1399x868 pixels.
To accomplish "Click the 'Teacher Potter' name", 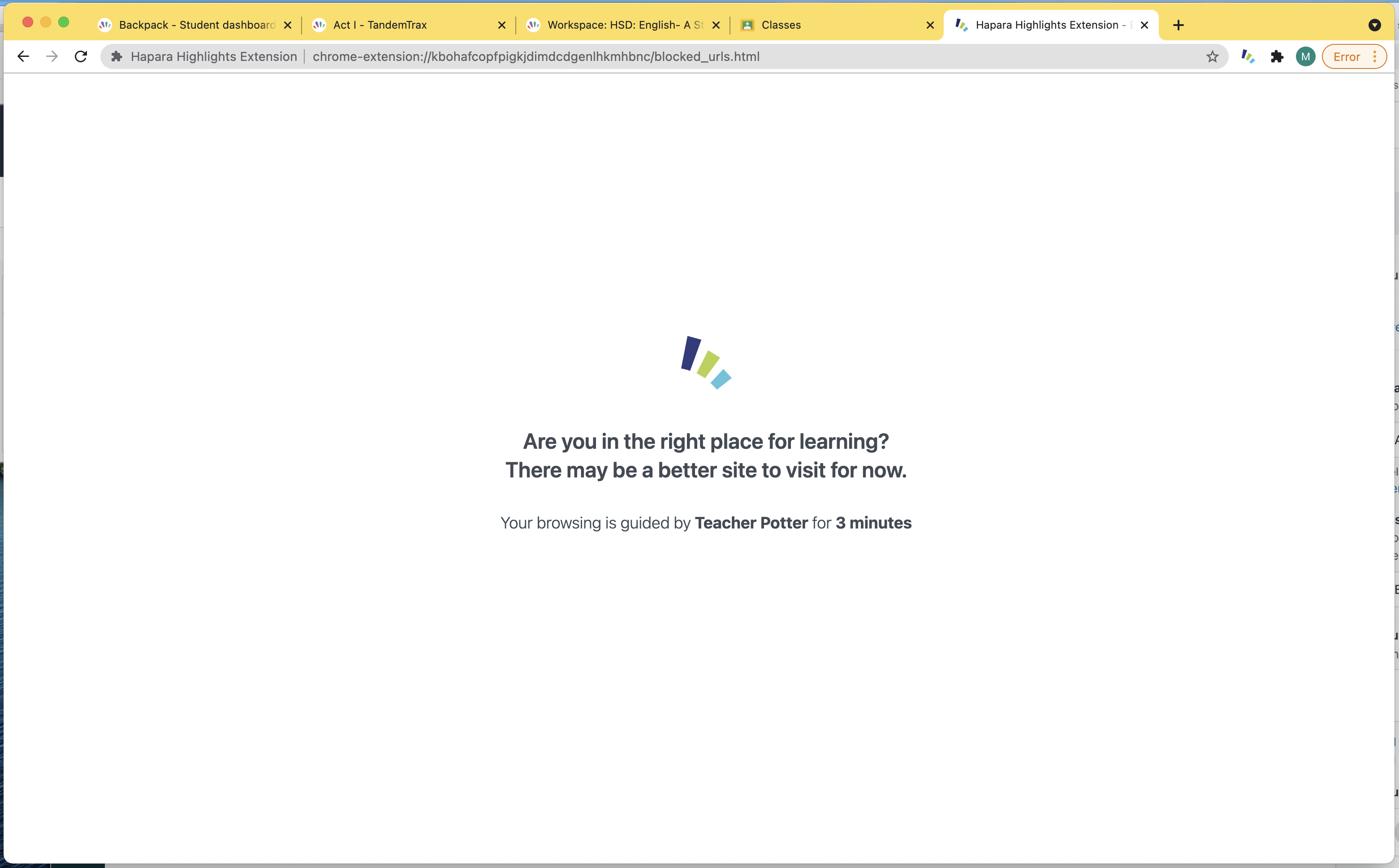I will [x=751, y=523].
